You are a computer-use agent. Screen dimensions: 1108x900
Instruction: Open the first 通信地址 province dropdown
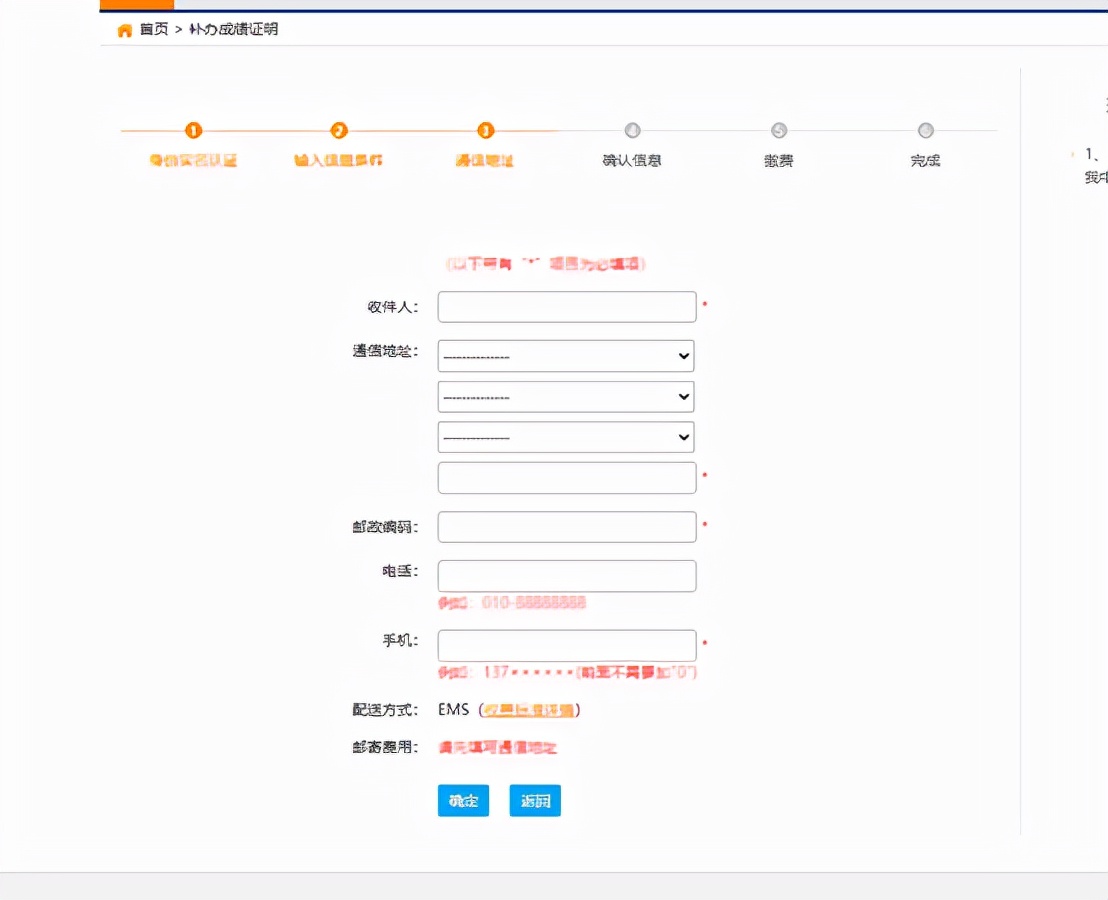click(565, 356)
